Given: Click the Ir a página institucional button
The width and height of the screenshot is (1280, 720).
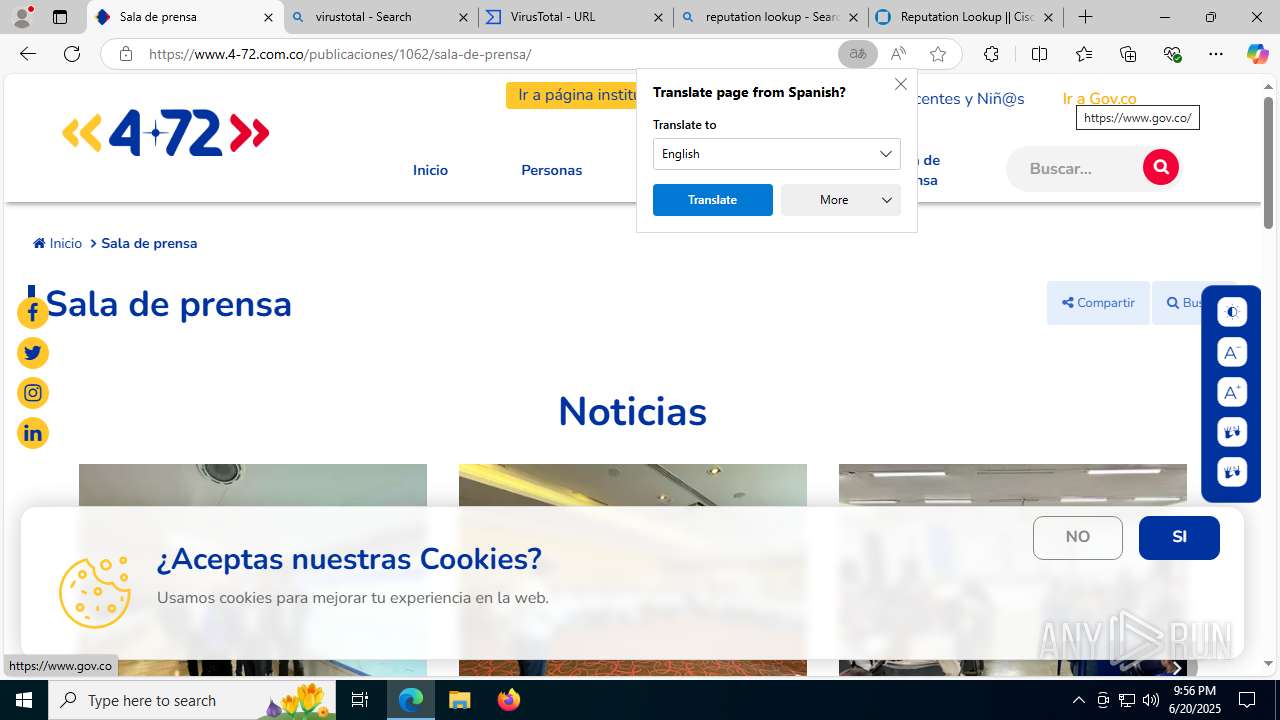Looking at the screenshot, I should pyautogui.click(x=572, y=95).
